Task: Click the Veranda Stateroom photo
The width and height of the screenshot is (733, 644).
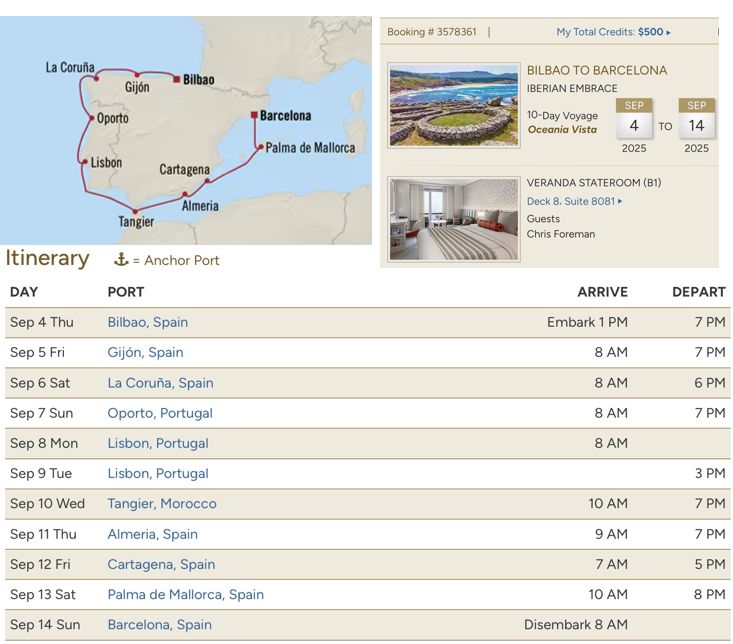Action: pos(453,219)
